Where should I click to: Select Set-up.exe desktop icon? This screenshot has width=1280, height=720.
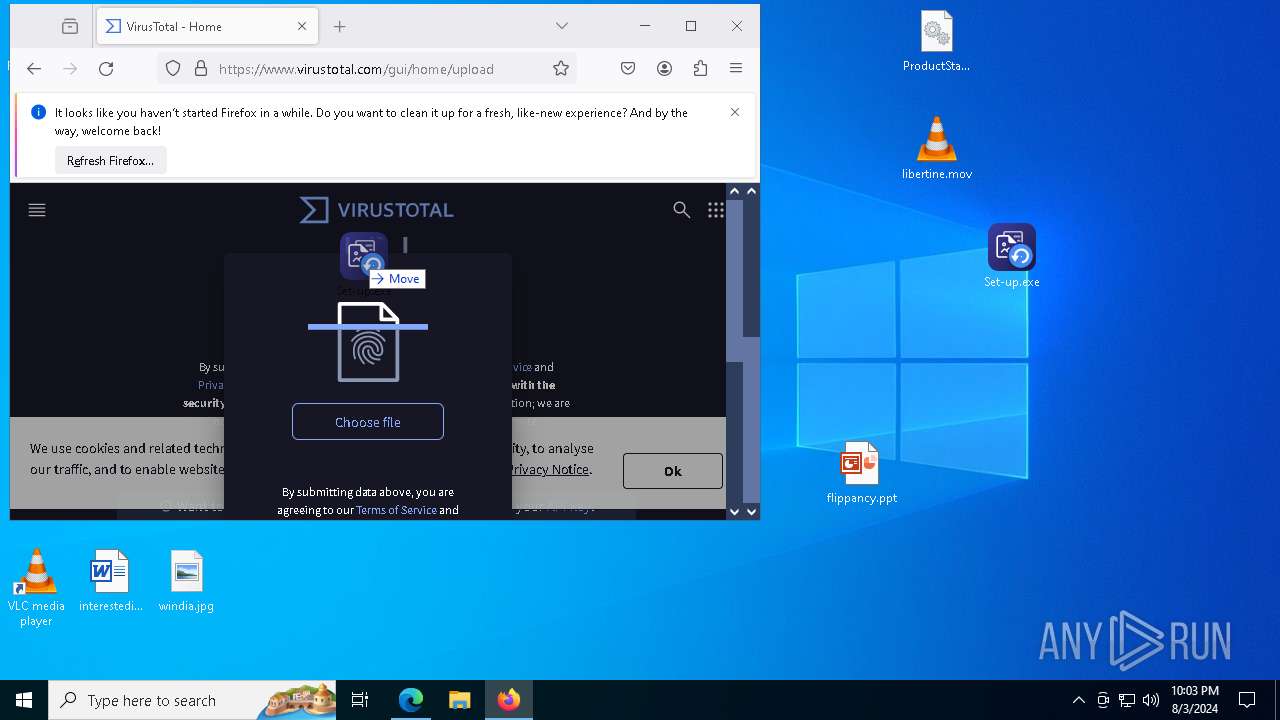click(1012, 256)
